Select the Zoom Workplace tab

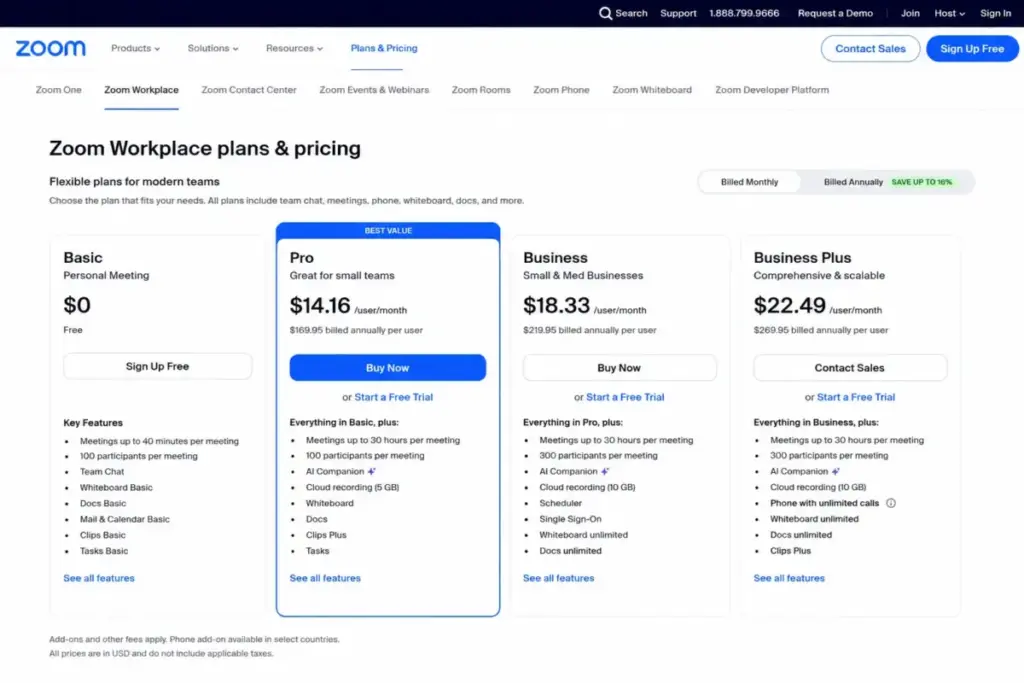click(x=141, y=90)
